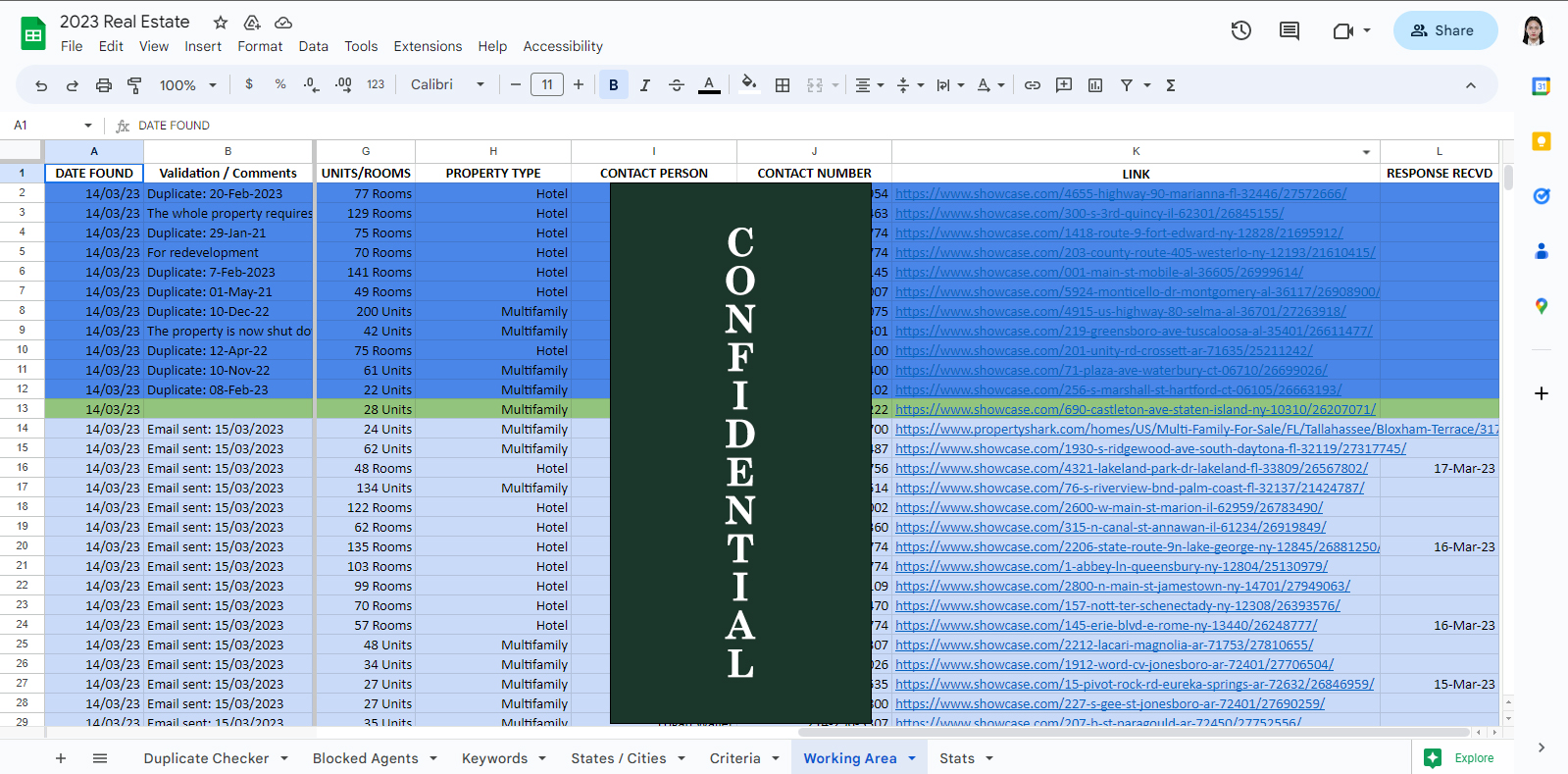Screen dimensions: 1568x774
Task: Open the Calibri font dropdown
Action: 447,84
